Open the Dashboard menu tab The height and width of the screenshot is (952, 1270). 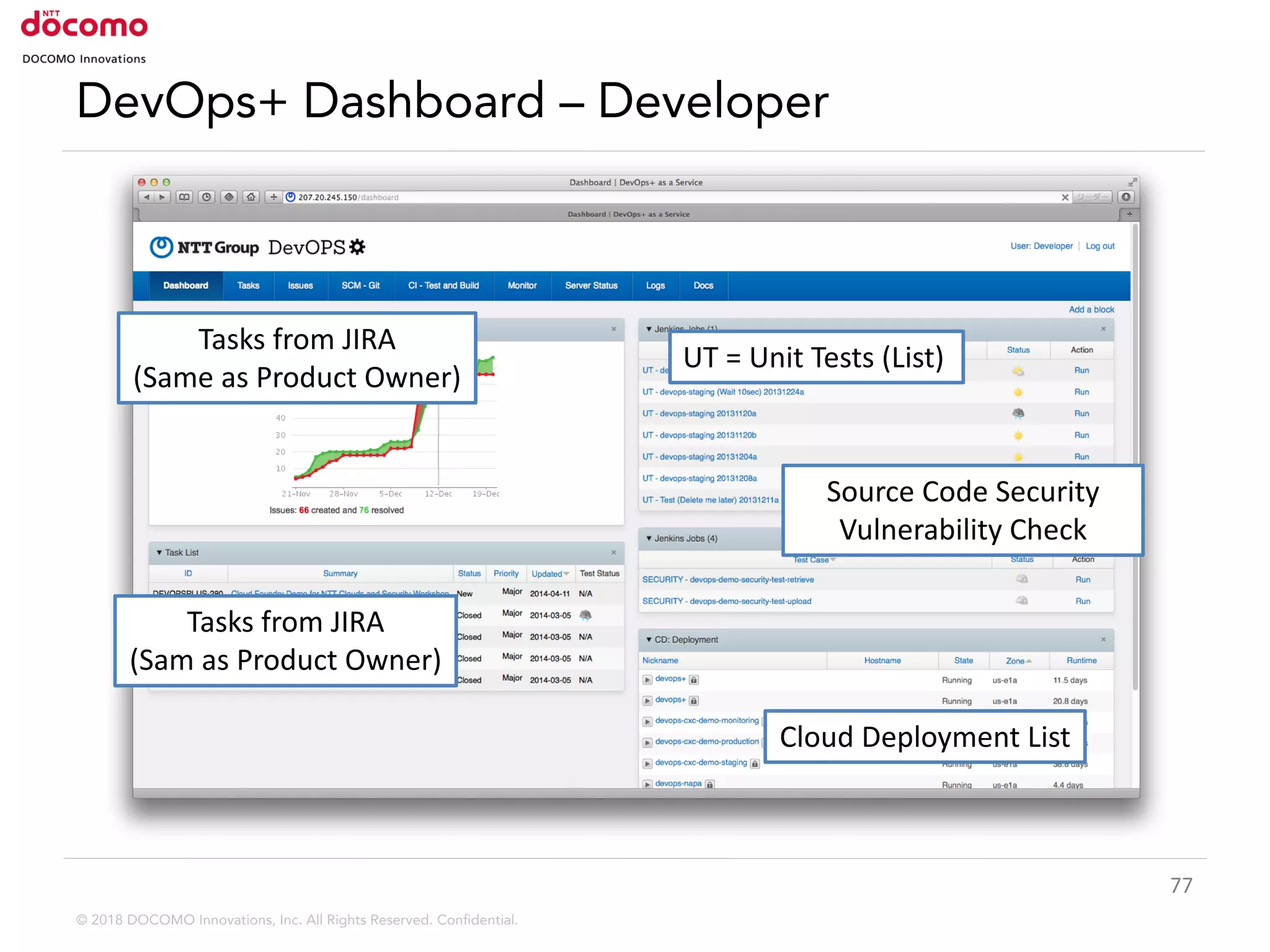(185, 286)
